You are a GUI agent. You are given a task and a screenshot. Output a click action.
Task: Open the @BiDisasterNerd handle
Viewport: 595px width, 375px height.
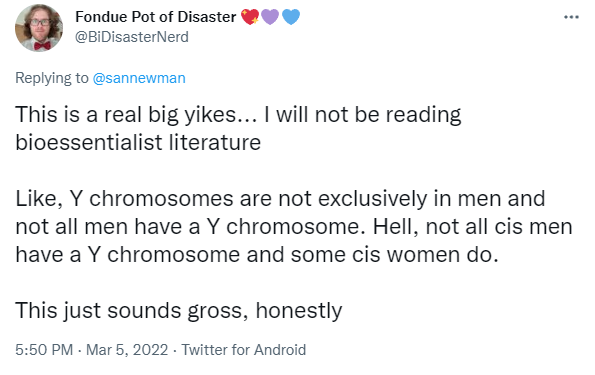(x=132, y=37)
